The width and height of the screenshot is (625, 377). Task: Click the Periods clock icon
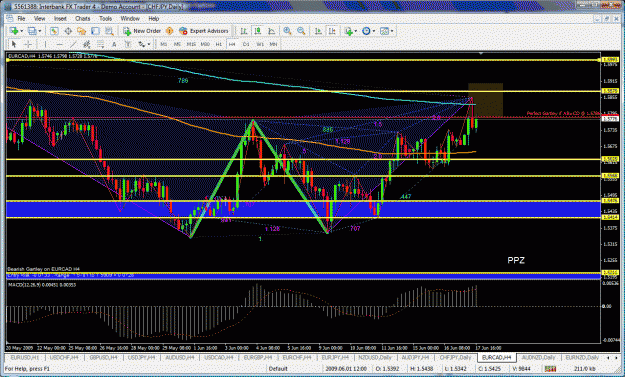click(x=366, y=31)
